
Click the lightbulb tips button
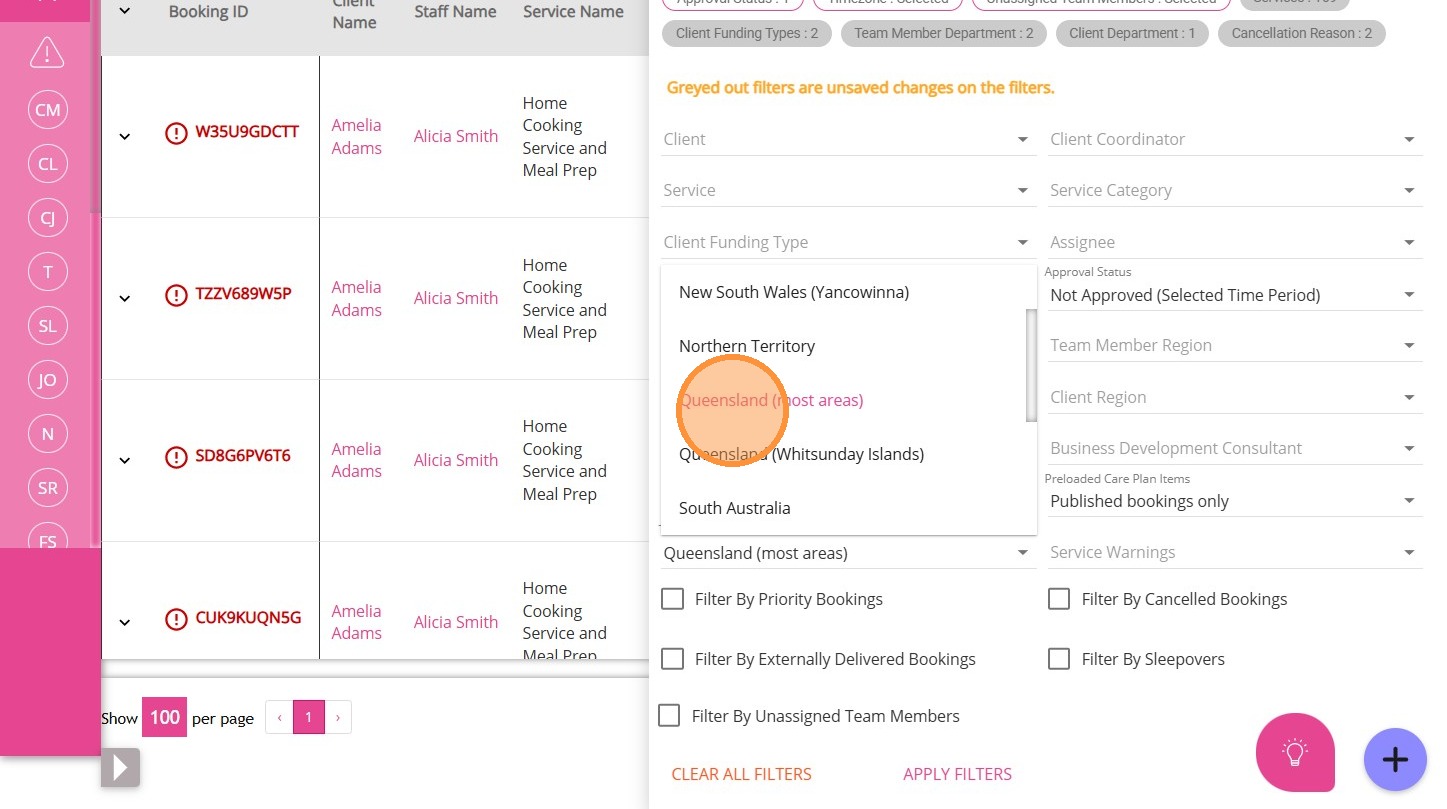[x=1295, y=752]
